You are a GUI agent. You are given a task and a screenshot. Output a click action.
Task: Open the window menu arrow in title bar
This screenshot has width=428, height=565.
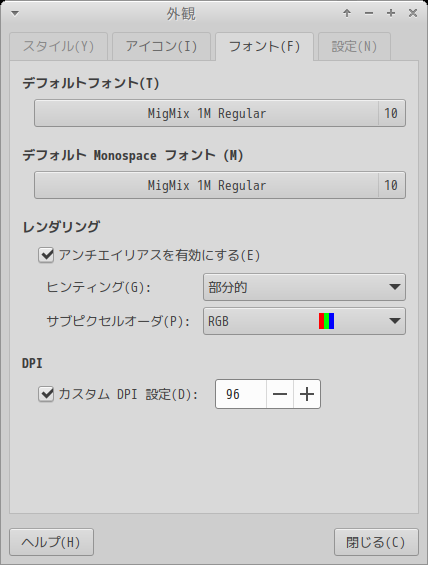[15, 14]
